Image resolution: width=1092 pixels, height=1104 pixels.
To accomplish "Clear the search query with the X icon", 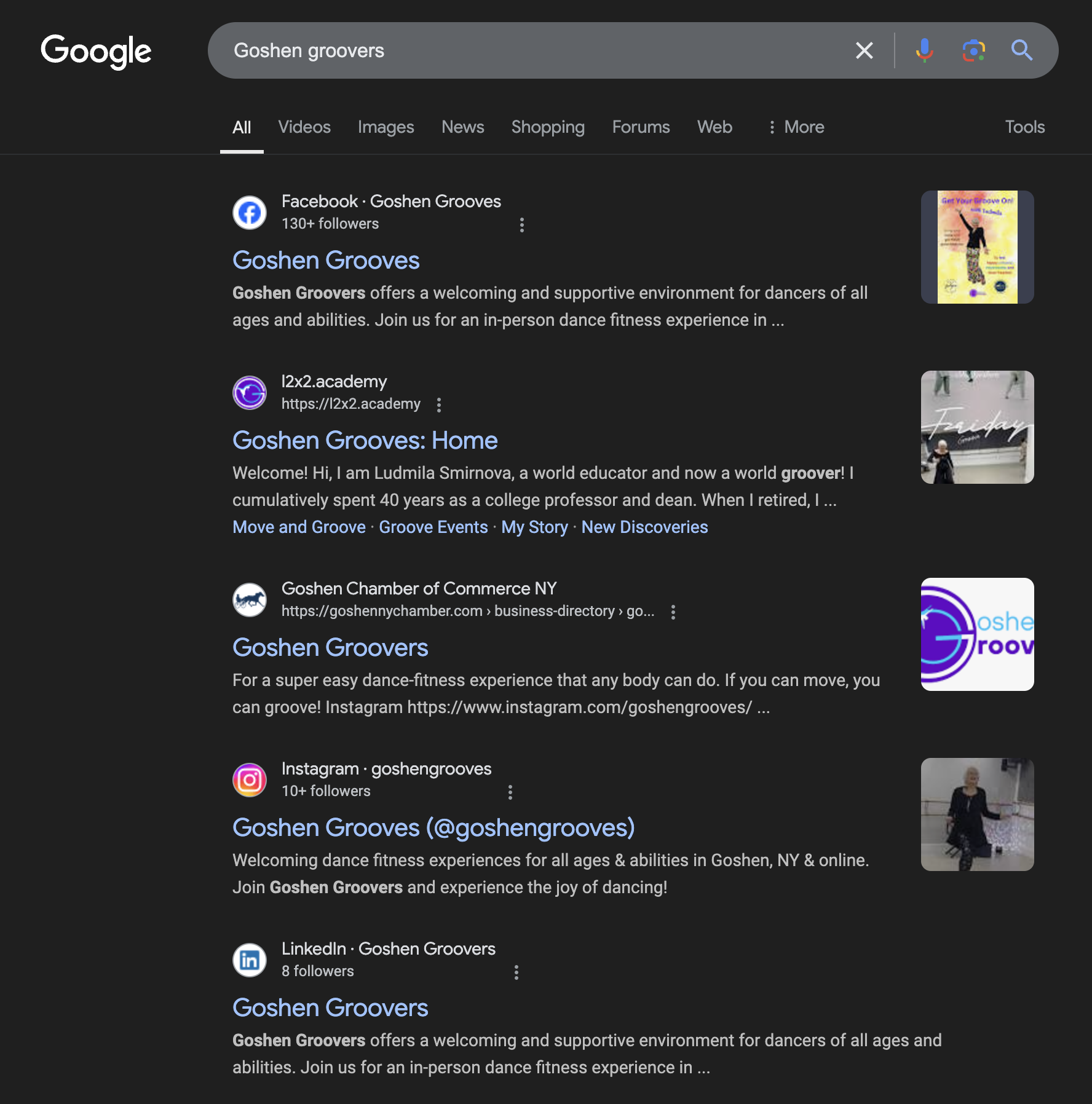I will (x=865, y=50).
